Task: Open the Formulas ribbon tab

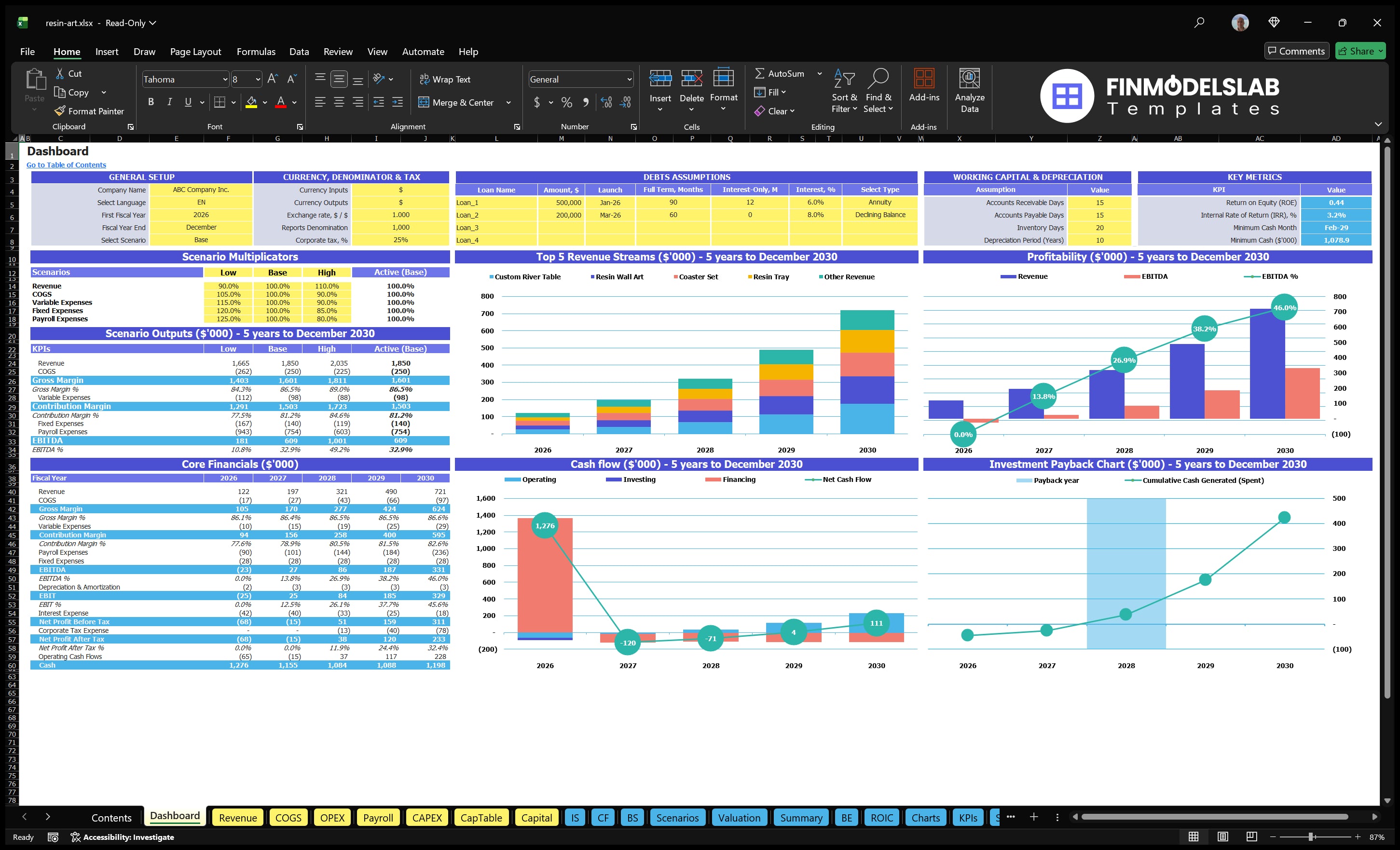Action: 256,51
